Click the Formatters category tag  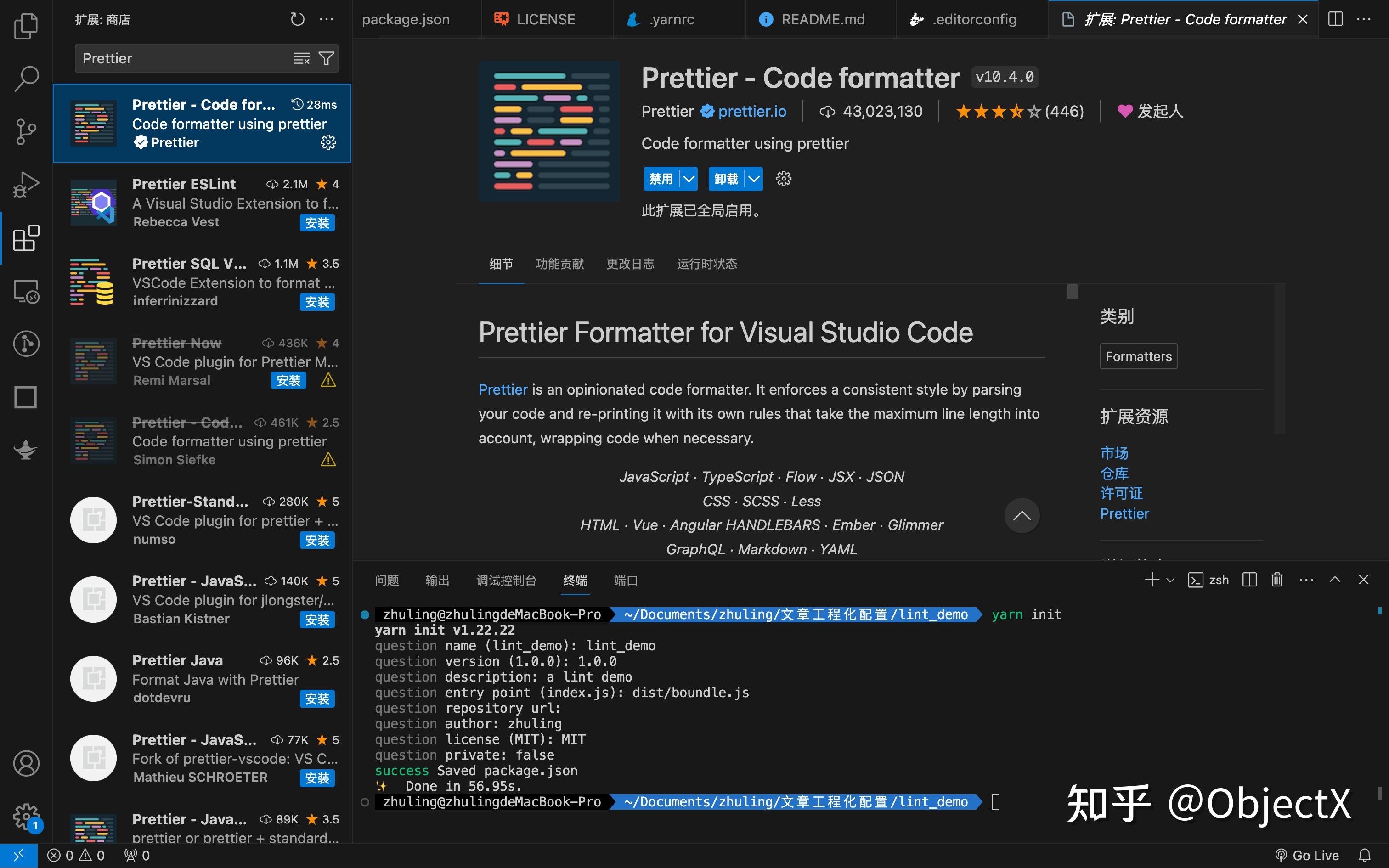pos(1138,356)
